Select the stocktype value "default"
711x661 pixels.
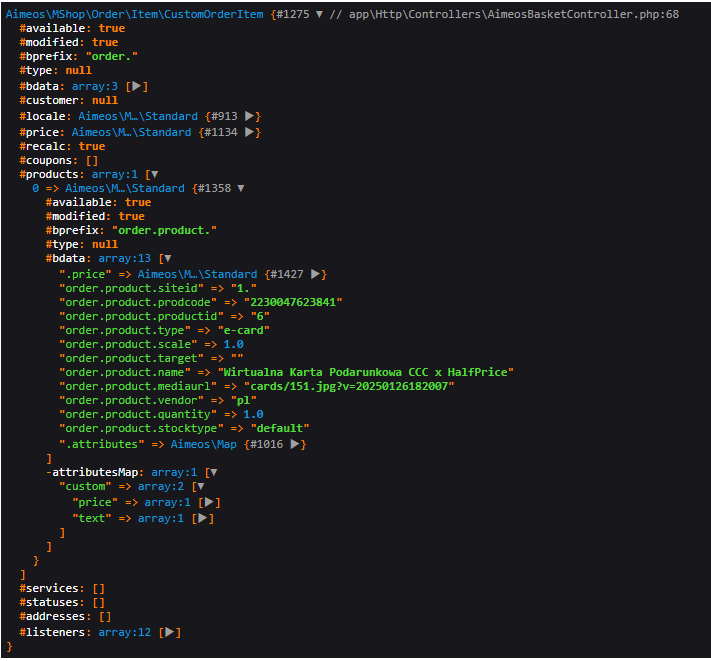[x=280, y=428]
